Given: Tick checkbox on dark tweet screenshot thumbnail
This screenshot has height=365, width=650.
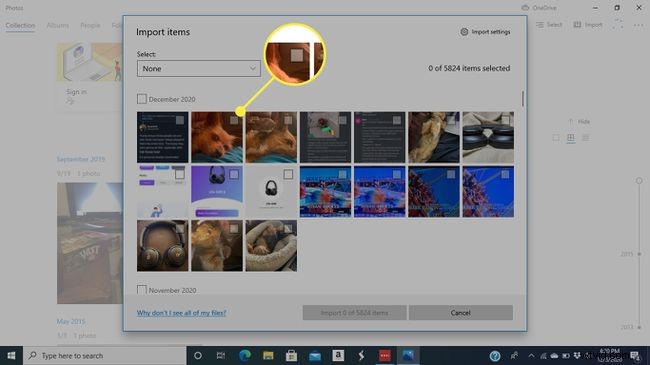Looking at the screenshot, I should pos(179,120).
